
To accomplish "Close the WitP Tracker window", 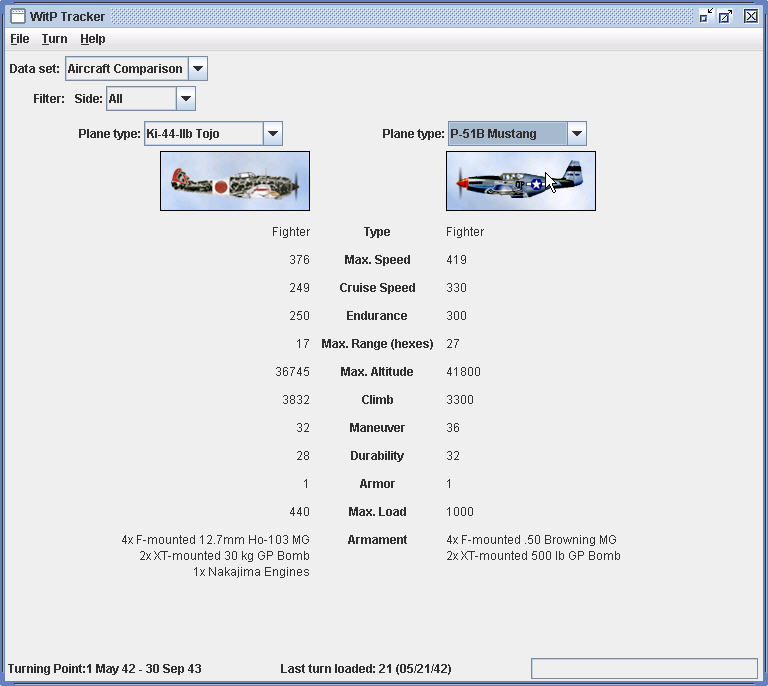I will [x=751, y=16].
